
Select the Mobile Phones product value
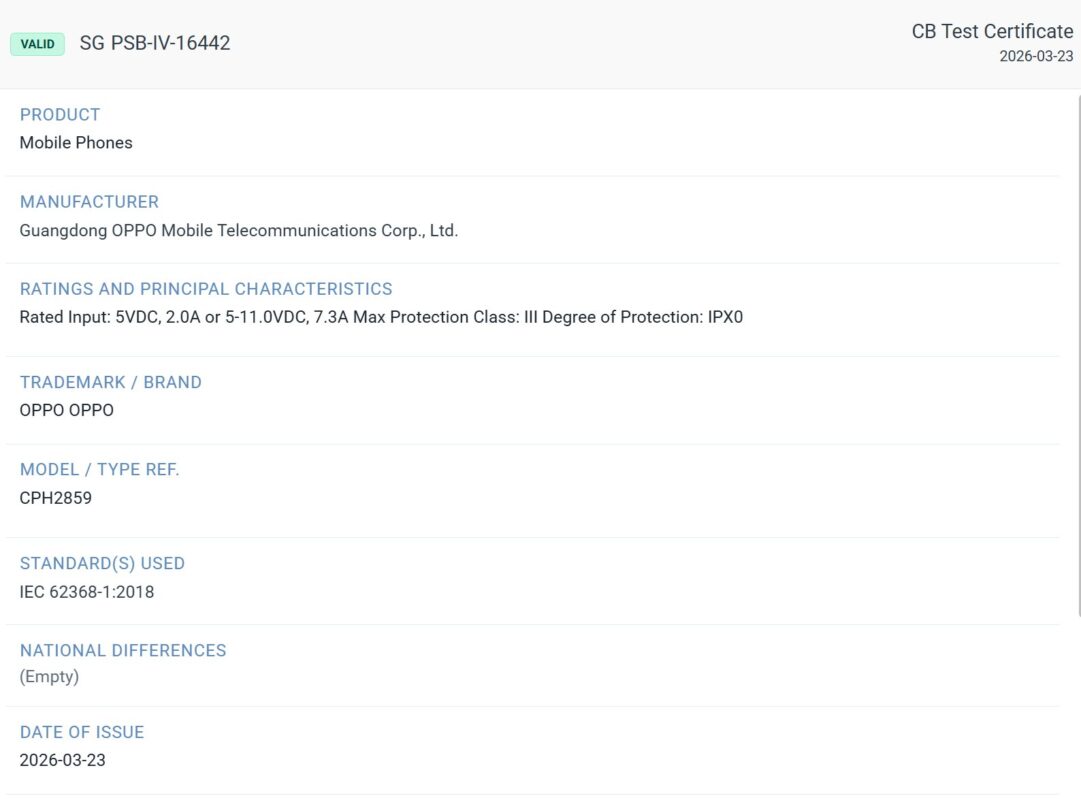point(76,143)
